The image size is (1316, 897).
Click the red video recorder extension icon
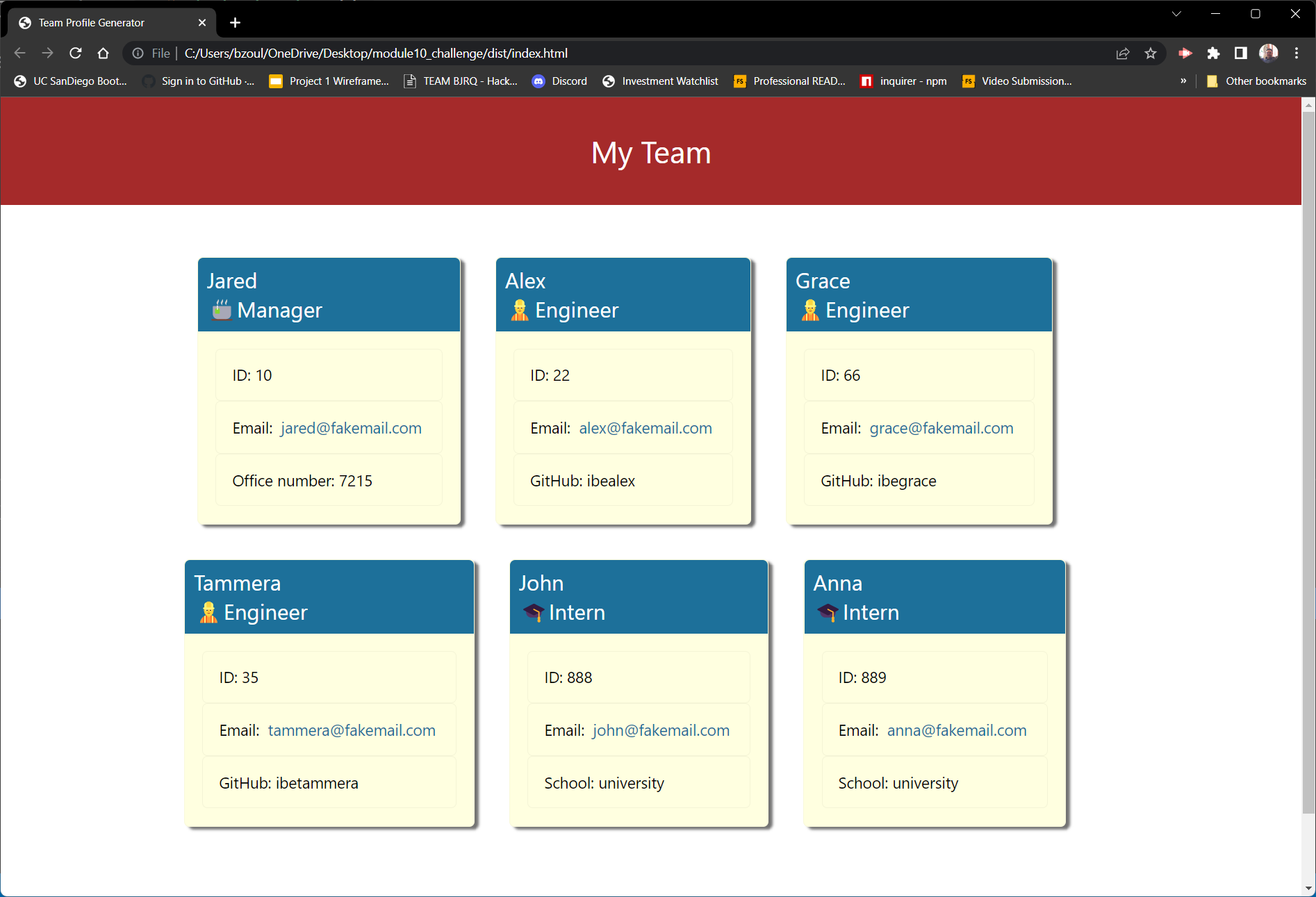click(1185, 54)
